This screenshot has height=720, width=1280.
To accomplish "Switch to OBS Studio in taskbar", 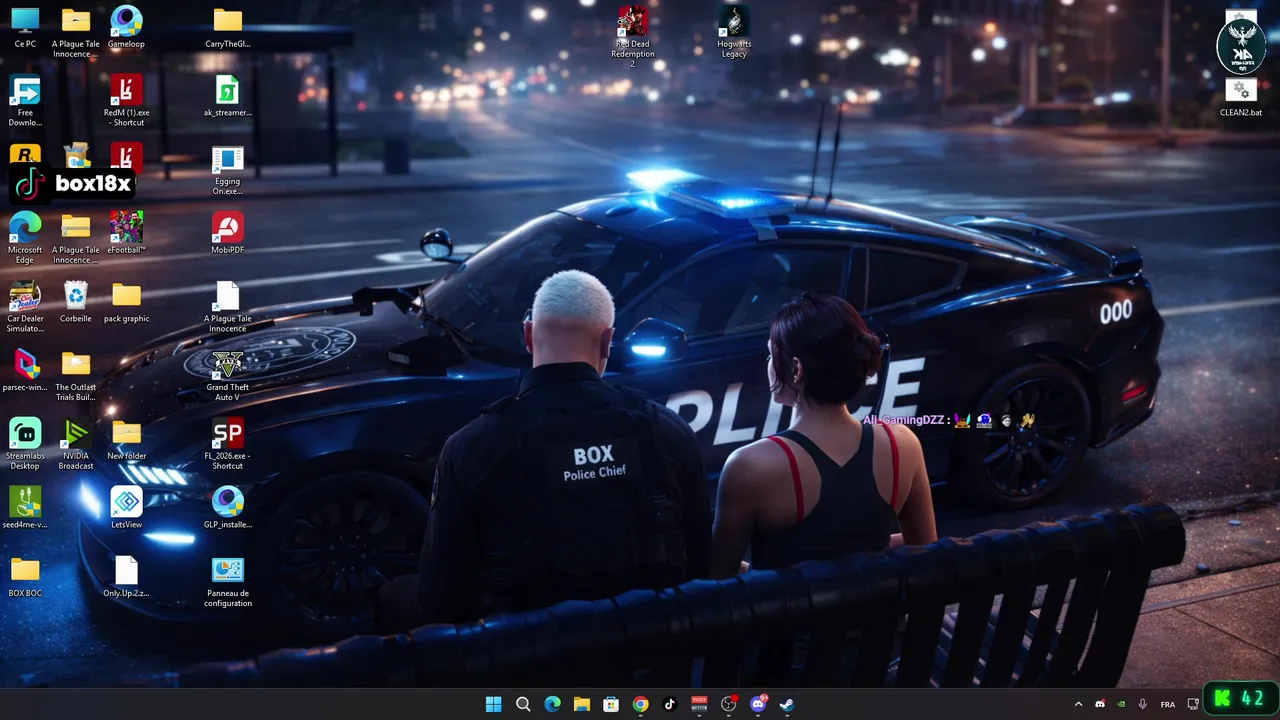I will coord(728,704).
